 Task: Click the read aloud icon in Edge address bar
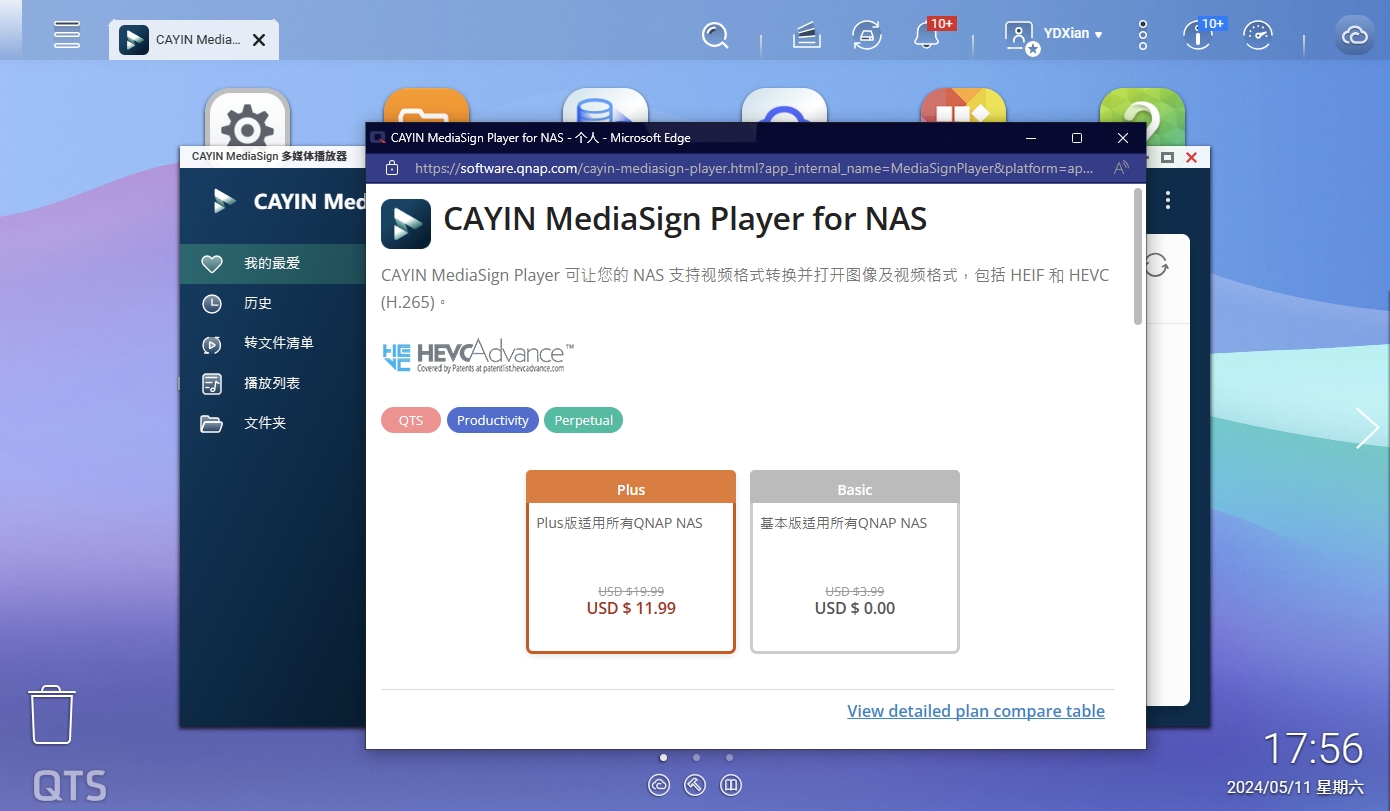pos(1122,168)
